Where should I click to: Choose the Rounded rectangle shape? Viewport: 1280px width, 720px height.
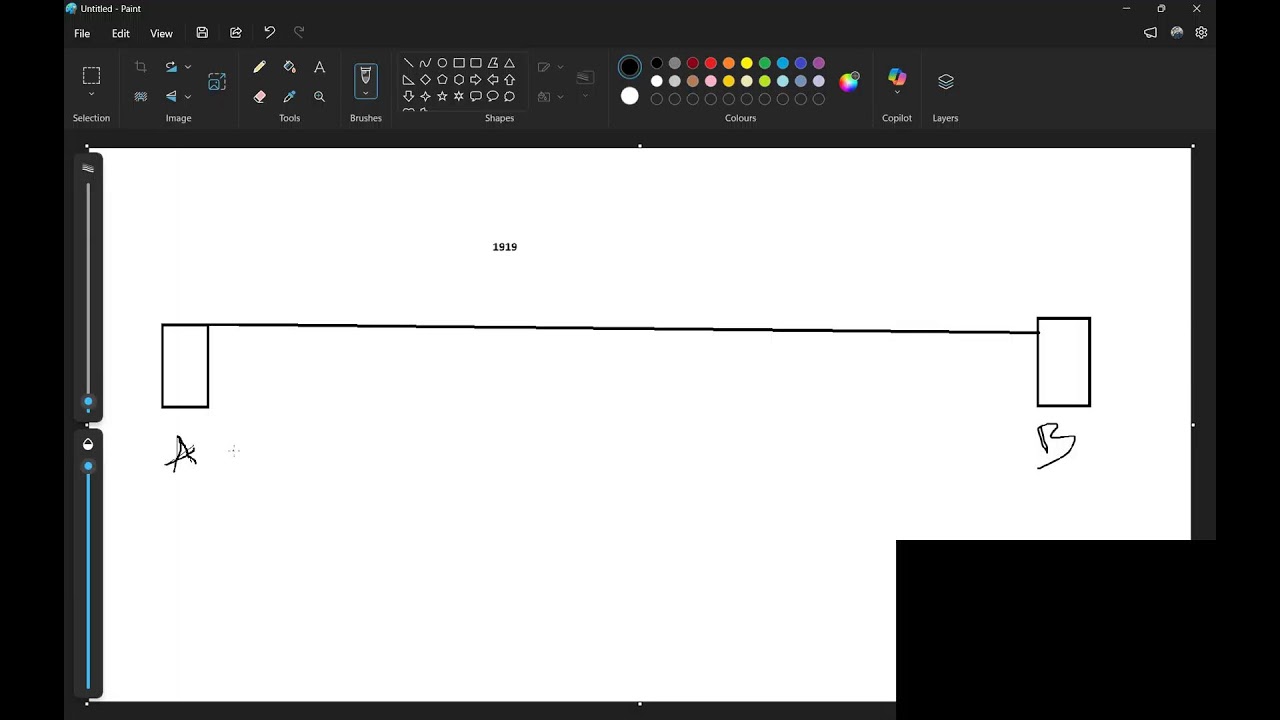476,63
